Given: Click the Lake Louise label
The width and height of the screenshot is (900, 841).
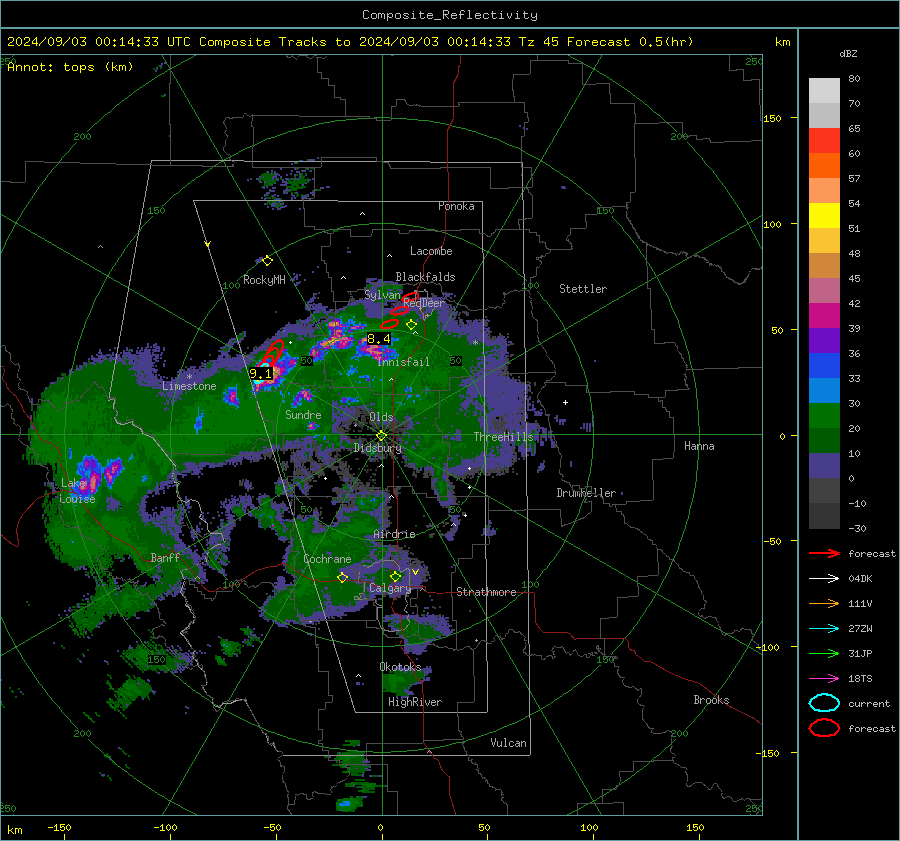Looking at the screenshot, I should [x=78, y=491].
